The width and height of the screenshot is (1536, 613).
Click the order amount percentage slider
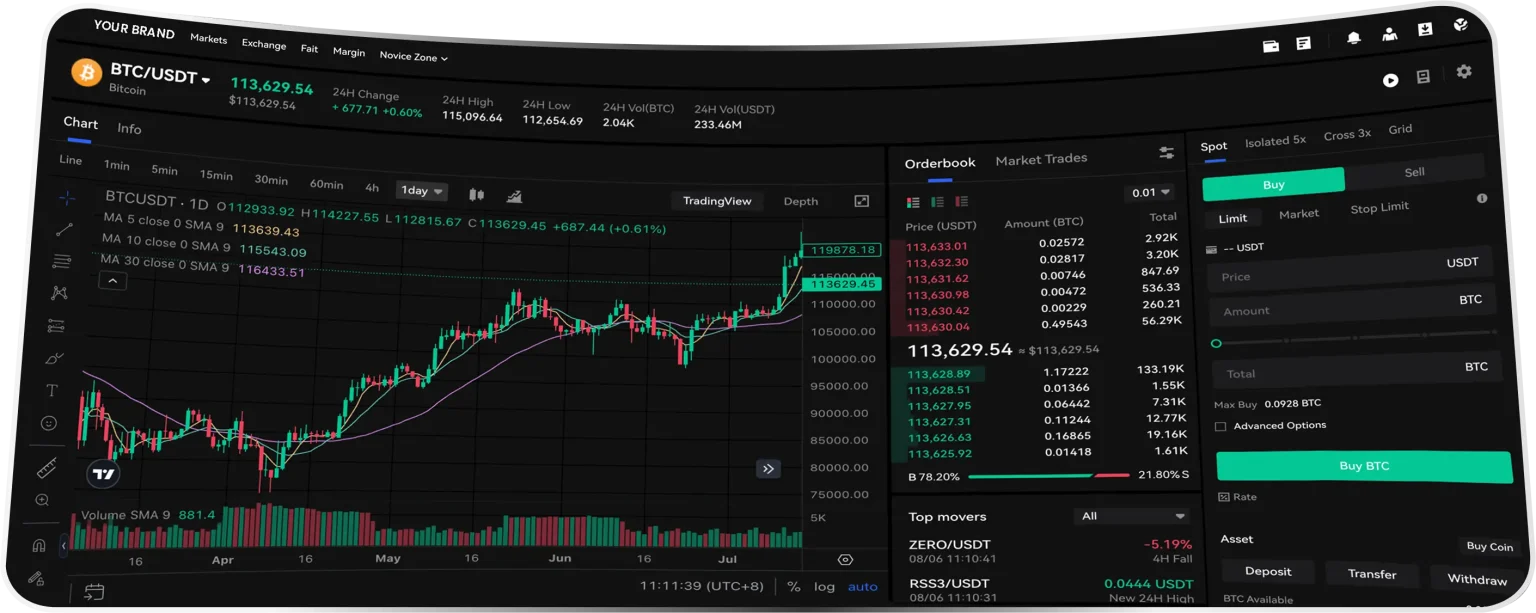pos(1355,337)
